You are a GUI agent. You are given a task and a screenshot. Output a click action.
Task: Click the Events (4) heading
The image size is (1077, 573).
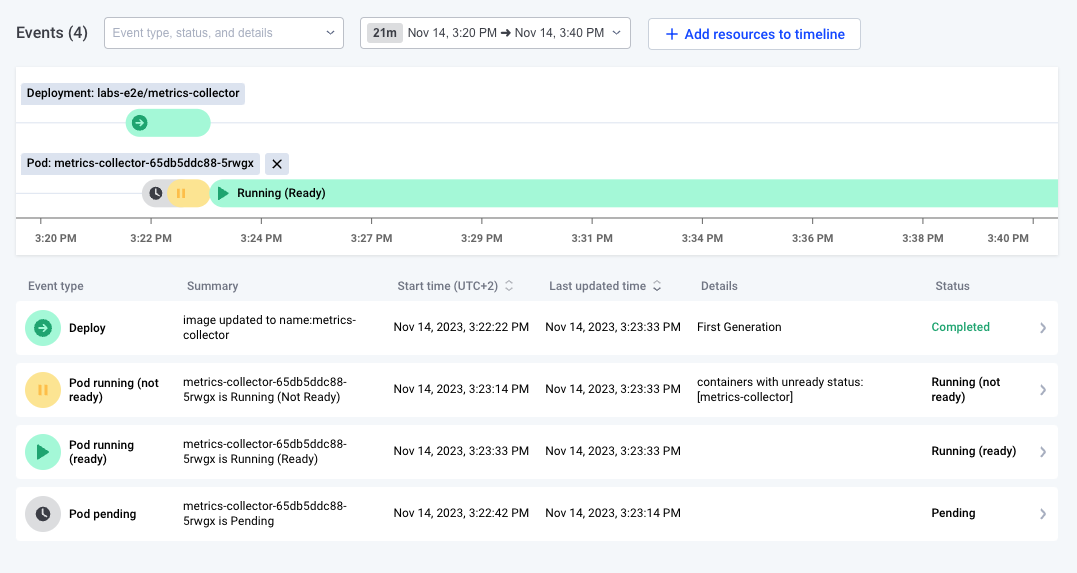click(52, 33)
